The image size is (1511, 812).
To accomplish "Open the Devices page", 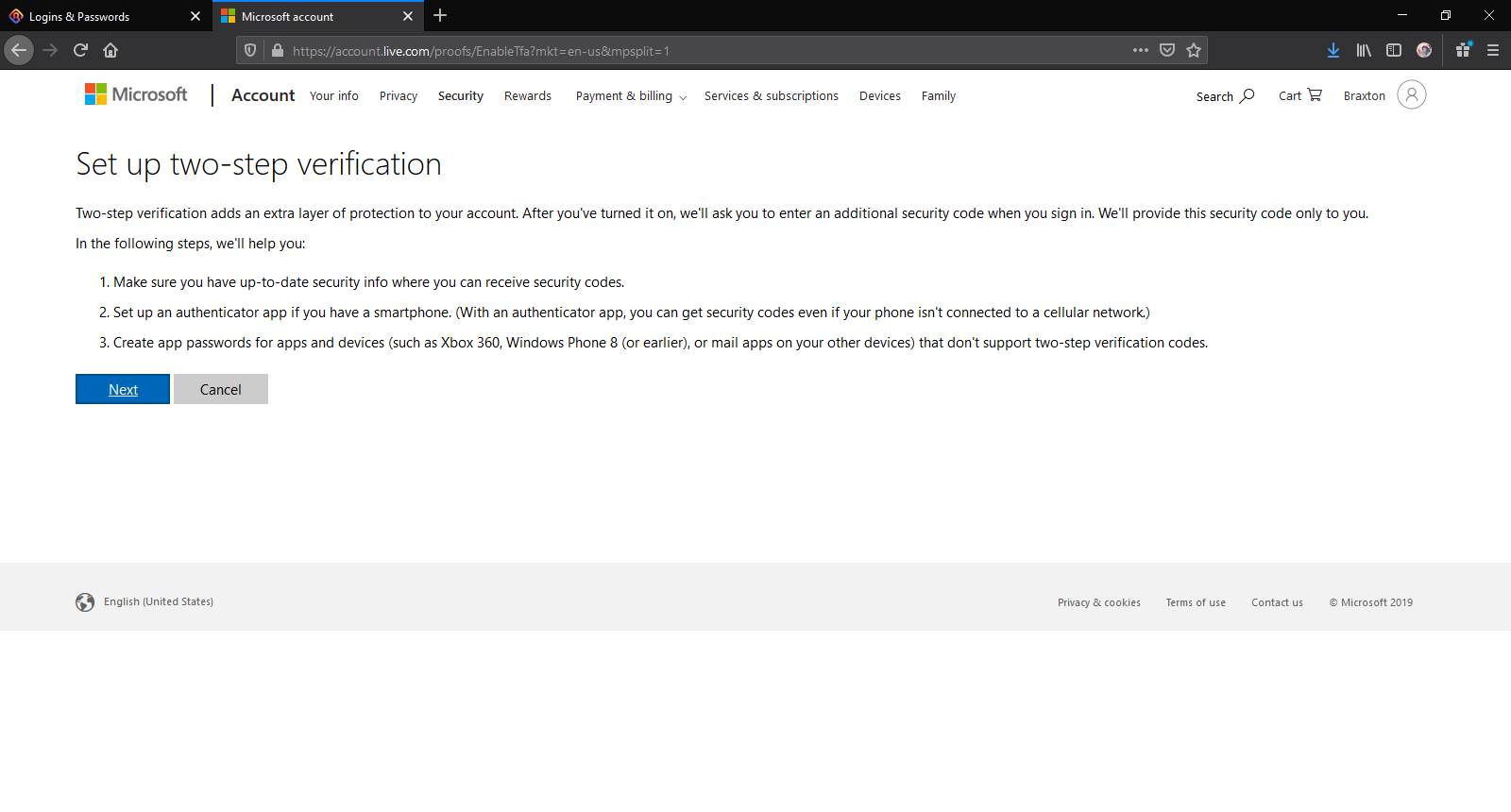I will click(x=880, y=95).
